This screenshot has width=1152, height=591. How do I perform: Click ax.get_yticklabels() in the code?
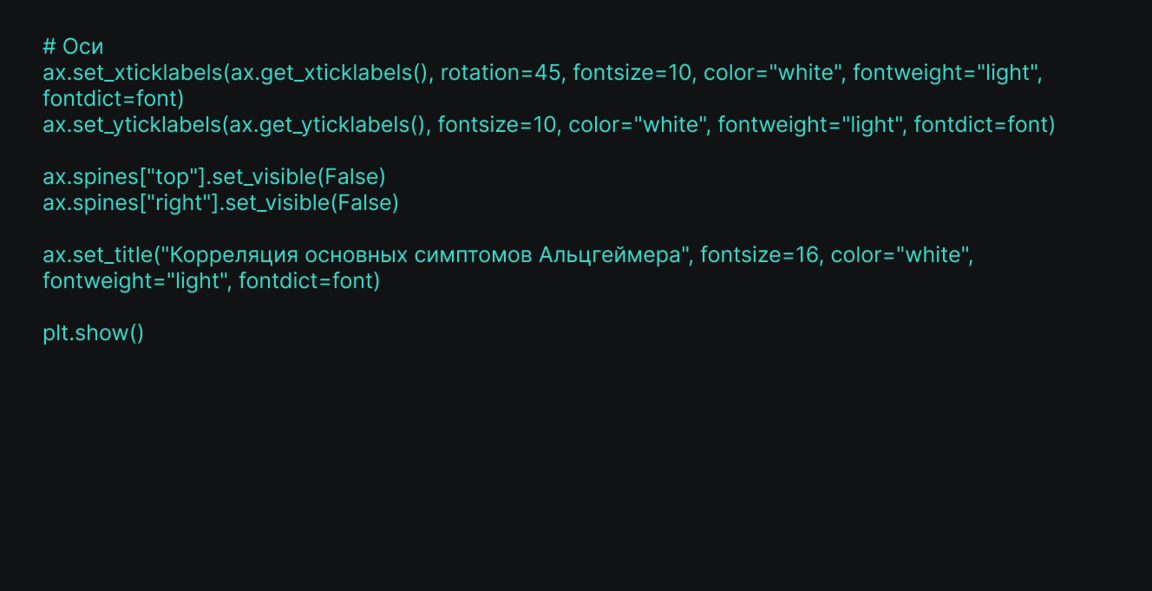[x=328, y=125]
